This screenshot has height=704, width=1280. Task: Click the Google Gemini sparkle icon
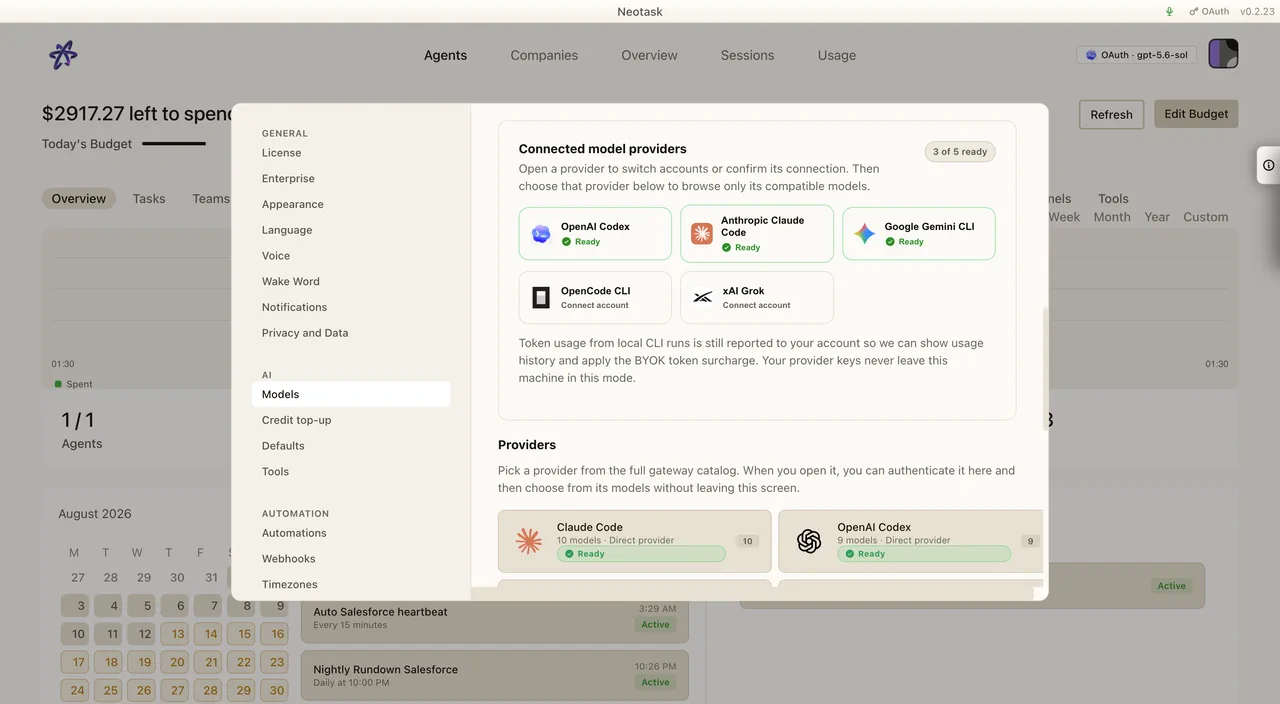(x=865, y=234)
